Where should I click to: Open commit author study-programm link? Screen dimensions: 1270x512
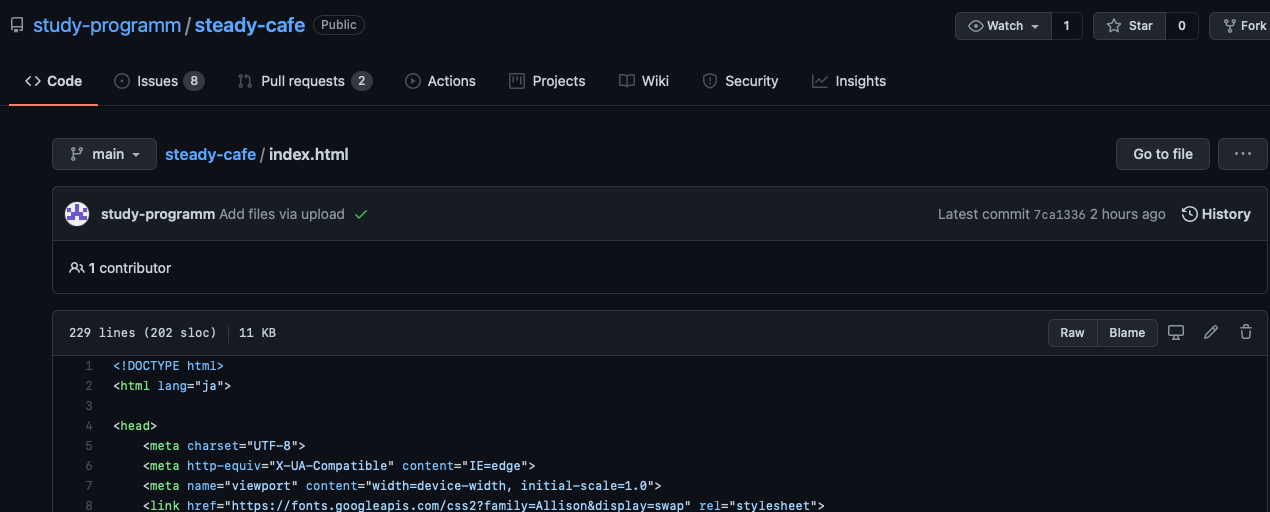click(x=158, y=214)
